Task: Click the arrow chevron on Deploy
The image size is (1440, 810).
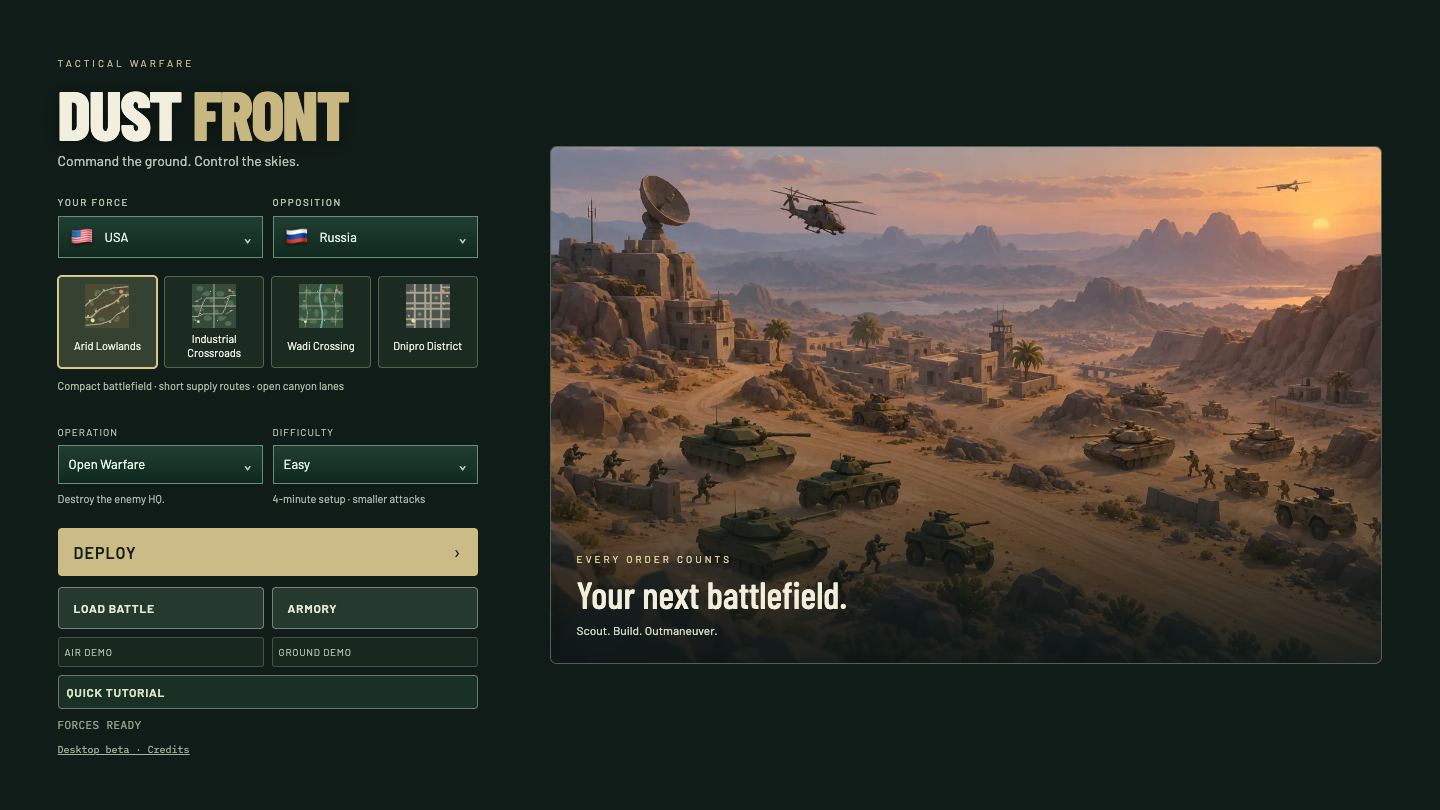Action: point(457,553)
